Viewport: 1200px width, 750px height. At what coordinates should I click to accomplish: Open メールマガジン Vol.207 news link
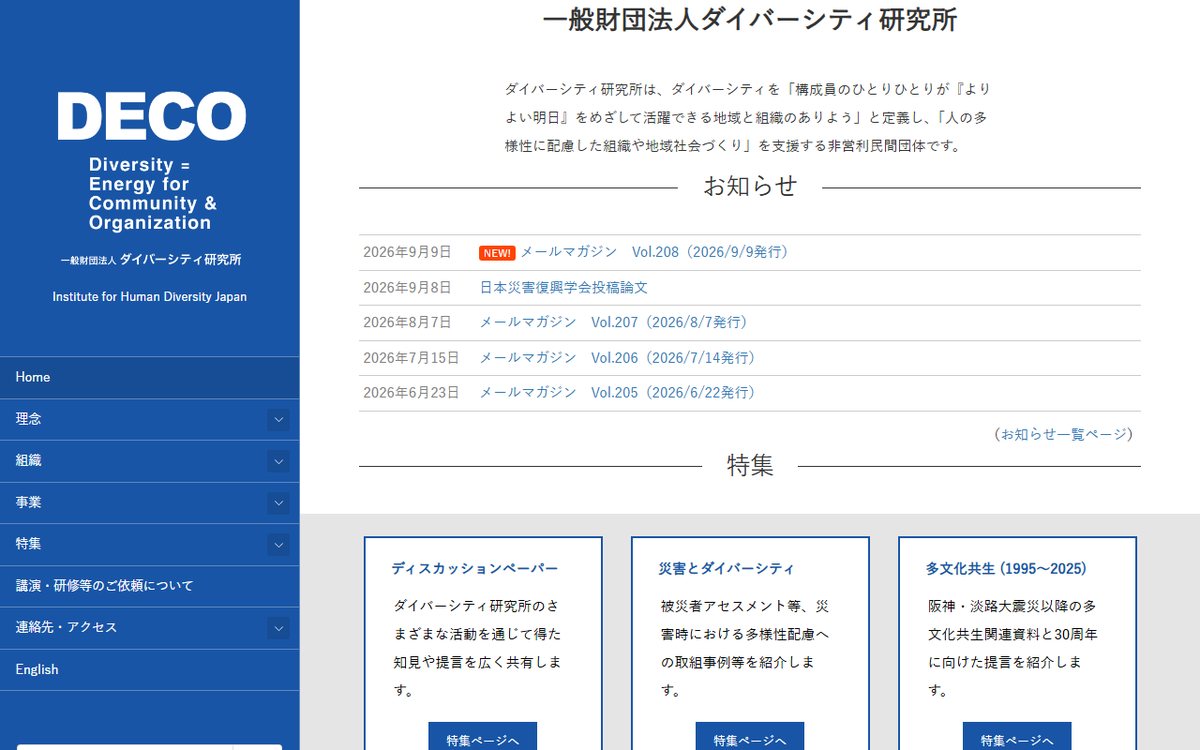coord(616,322)
